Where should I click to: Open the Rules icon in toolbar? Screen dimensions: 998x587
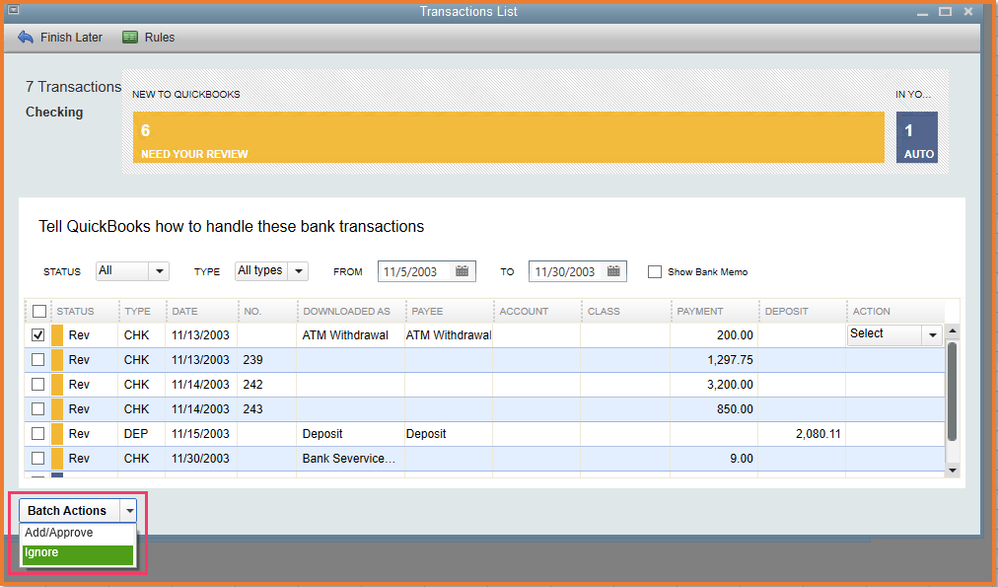(x=130, y=38)
